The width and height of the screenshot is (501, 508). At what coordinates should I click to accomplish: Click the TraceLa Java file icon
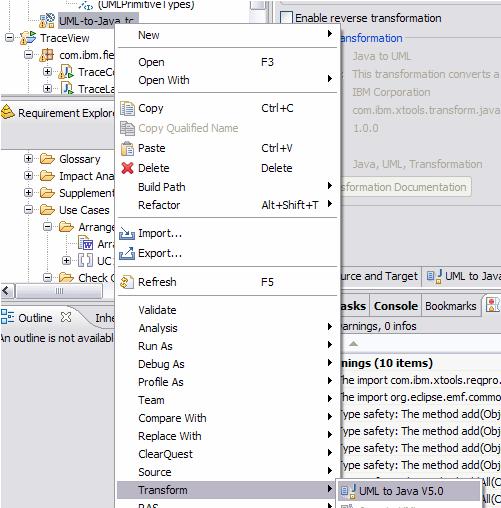(x=67, y=89)
